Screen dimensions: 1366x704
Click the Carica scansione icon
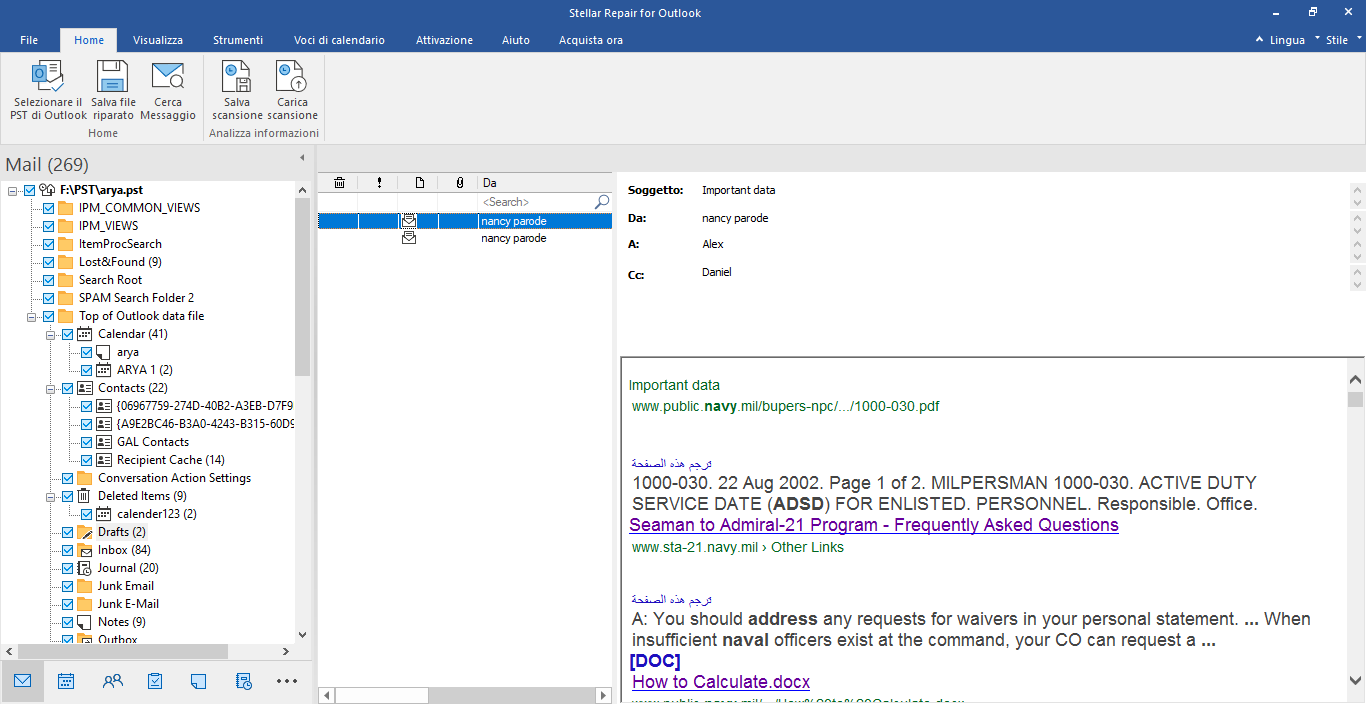tap(292, 77)
